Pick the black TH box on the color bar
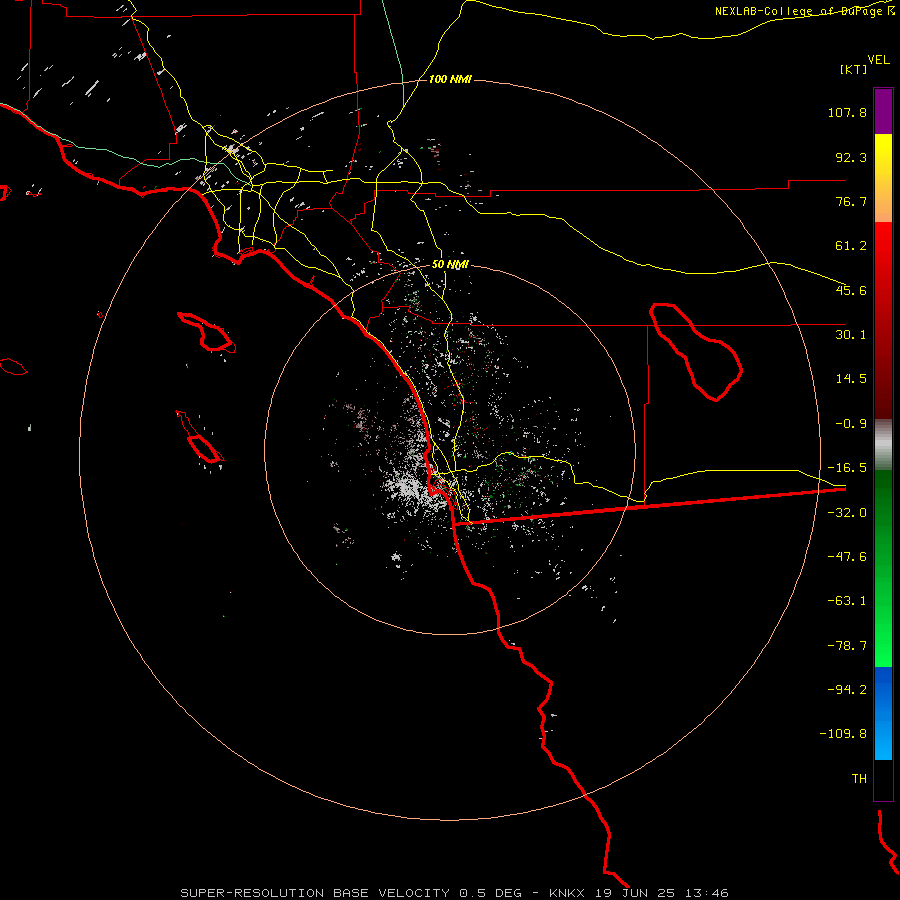Viewport: 900px width, 900px height. (883, 779)
